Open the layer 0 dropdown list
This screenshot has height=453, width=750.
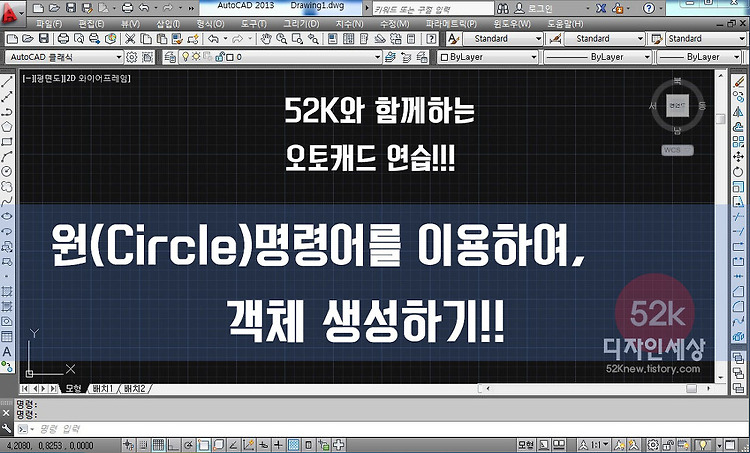tap(280, 57)
